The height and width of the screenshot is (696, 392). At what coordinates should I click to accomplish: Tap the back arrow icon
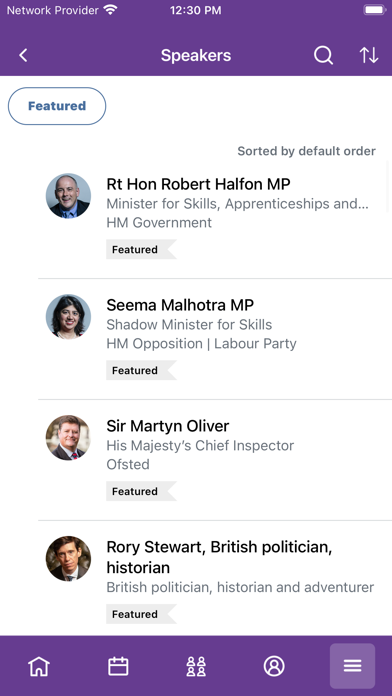23,55
